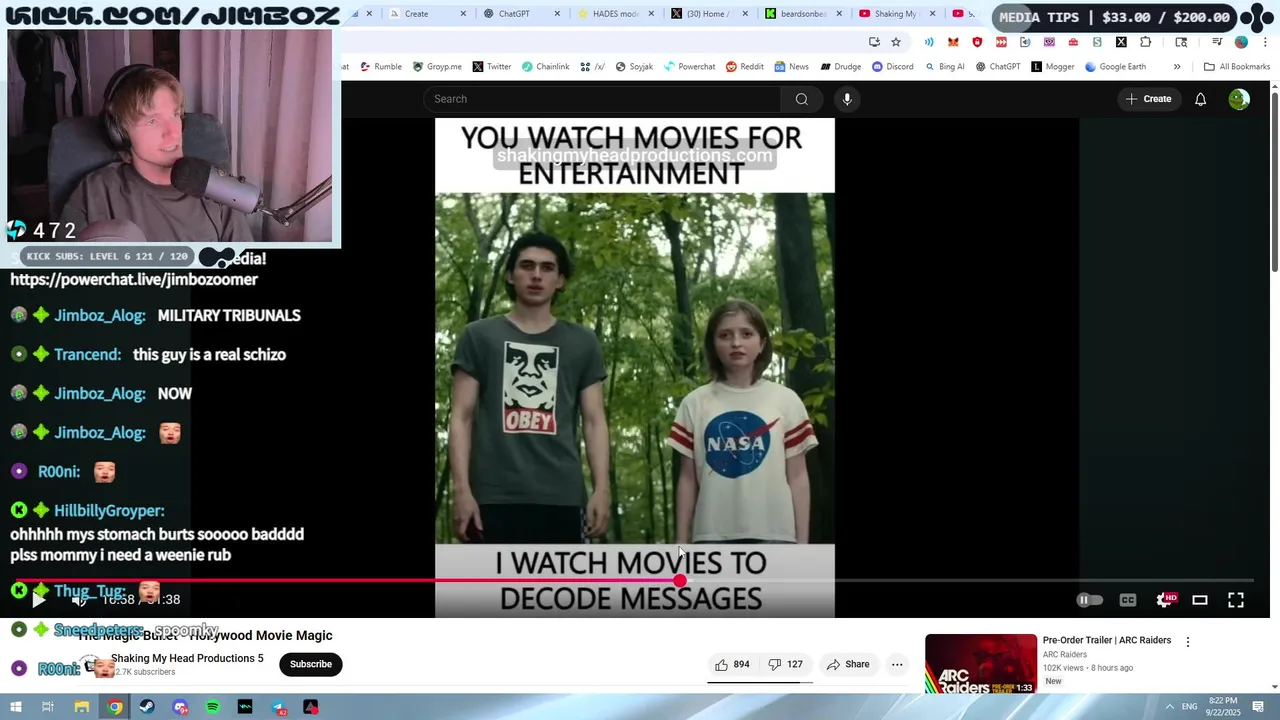Open video player settings gear
1280x720 pixels.
pos(1164,600)
